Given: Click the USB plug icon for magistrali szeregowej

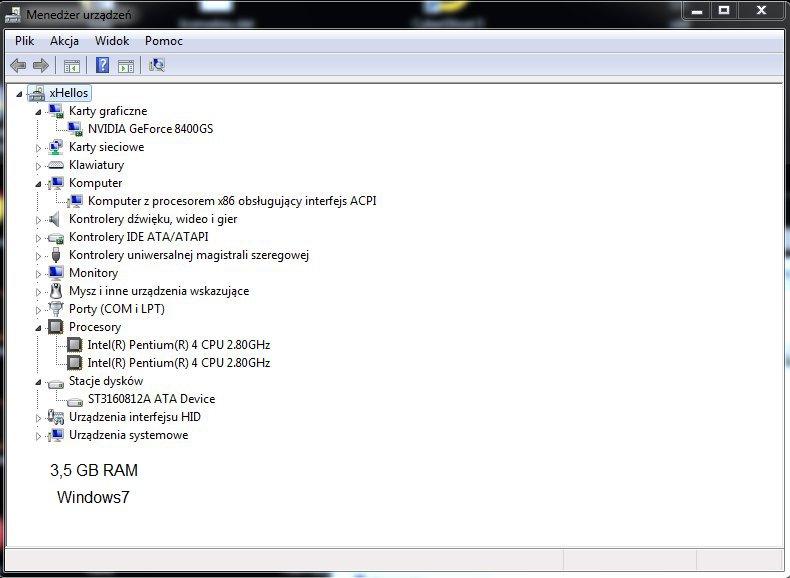Looking at the screenshot, I should click(56, 255).
